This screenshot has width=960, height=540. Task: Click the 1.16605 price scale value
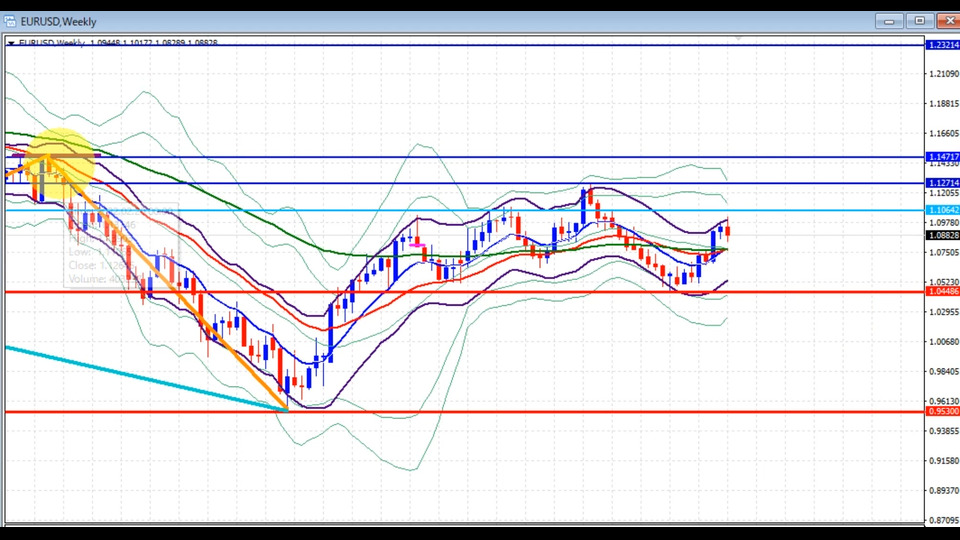click(943, 133)
